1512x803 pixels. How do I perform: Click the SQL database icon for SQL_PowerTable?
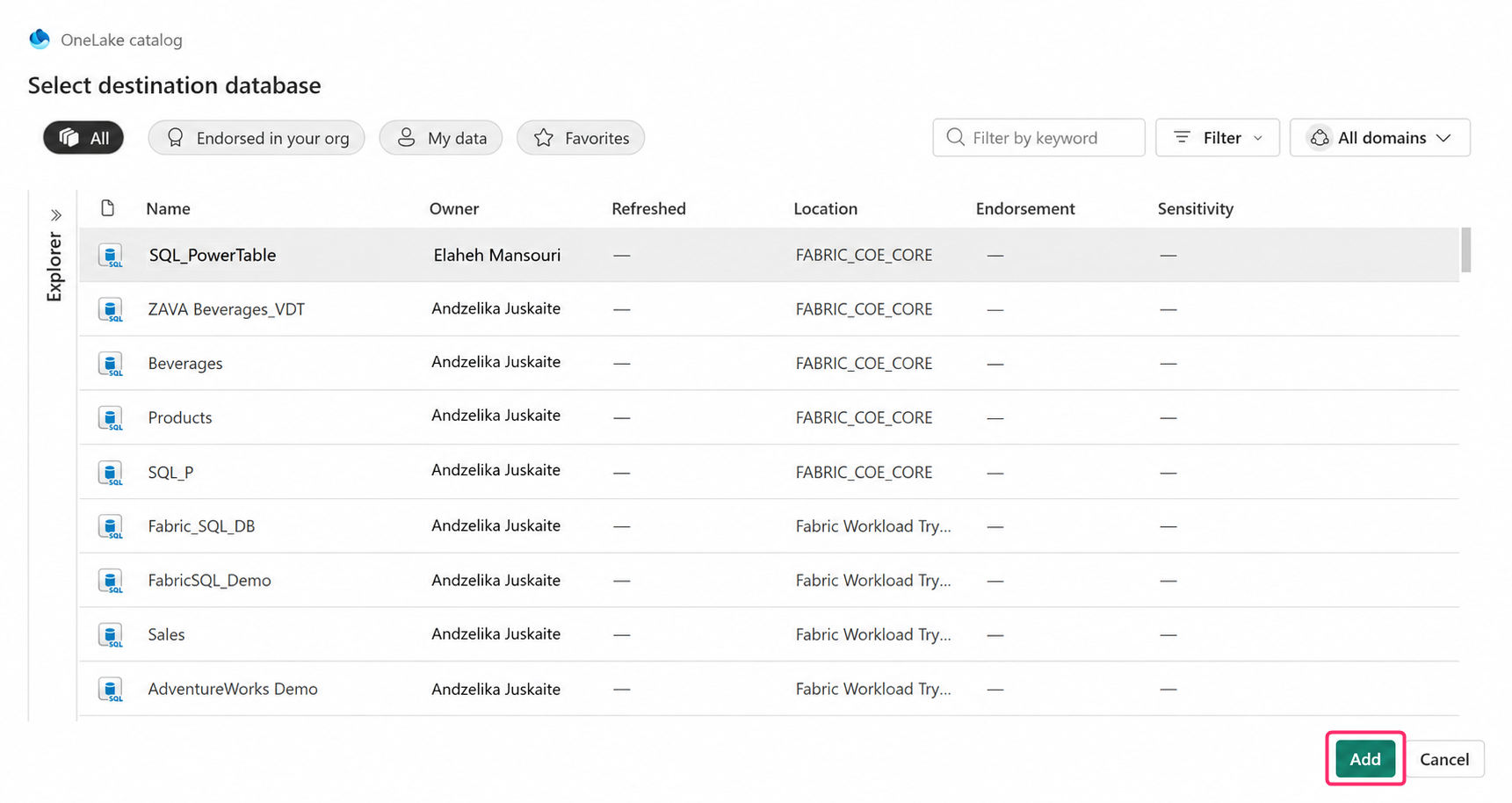[111, 256]
